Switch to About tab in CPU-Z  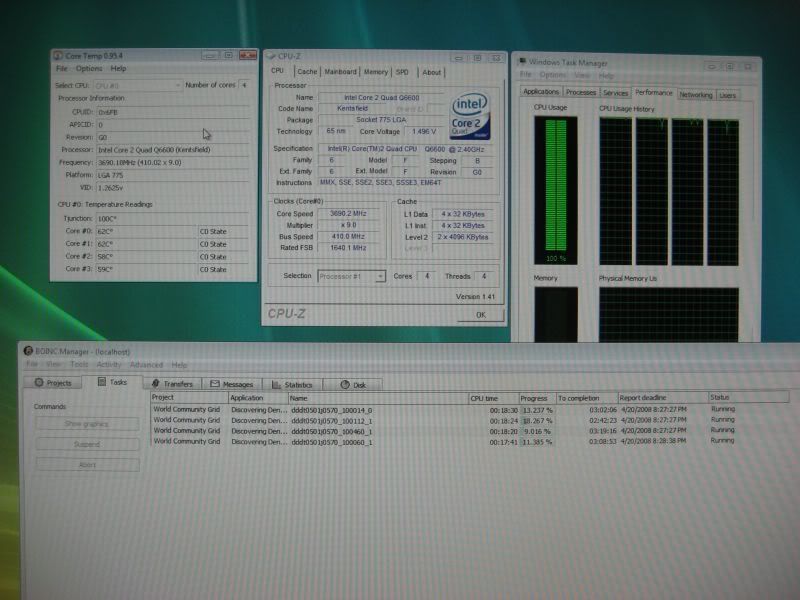[432, 72]
